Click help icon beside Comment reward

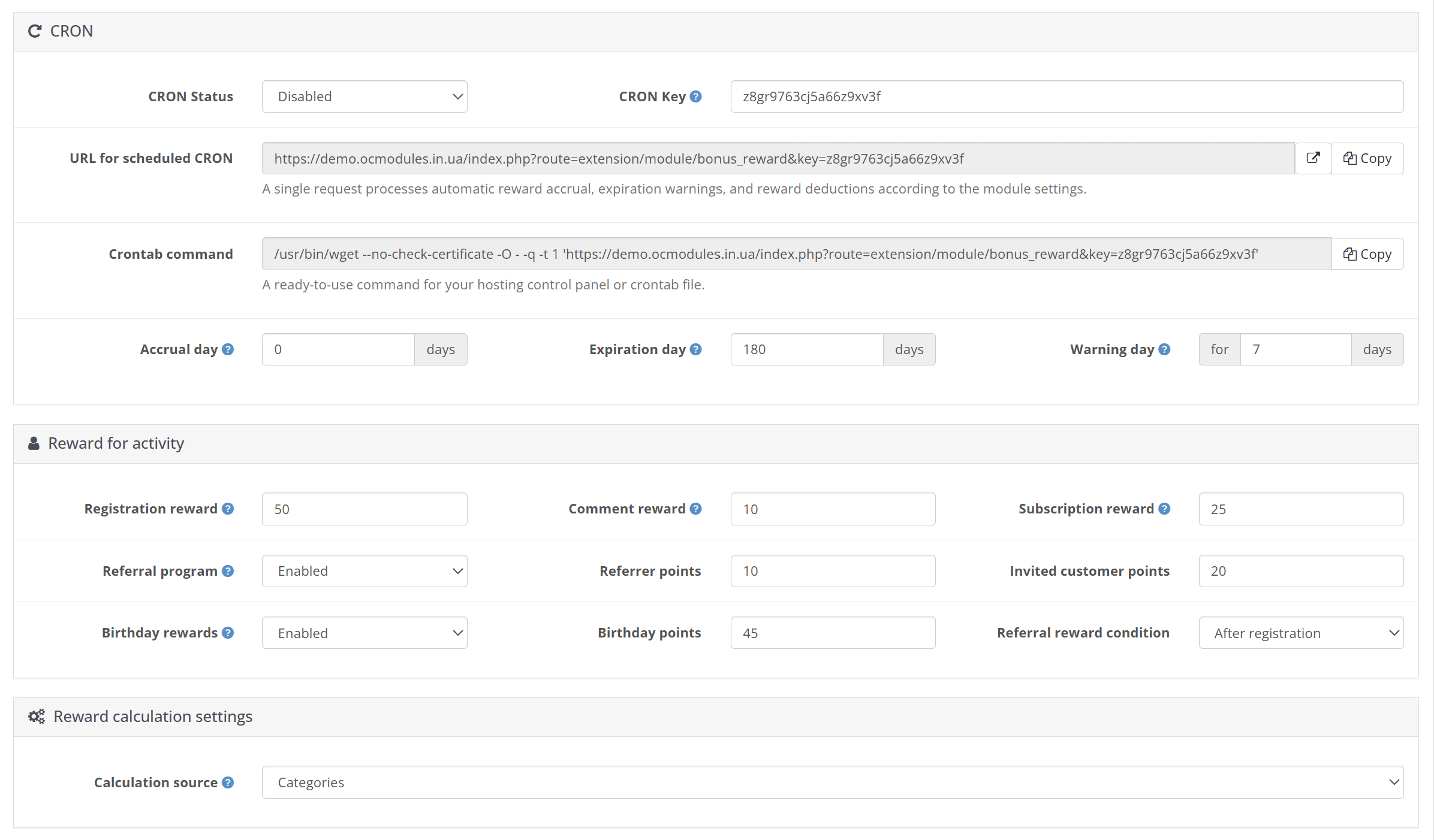[695, 509]
